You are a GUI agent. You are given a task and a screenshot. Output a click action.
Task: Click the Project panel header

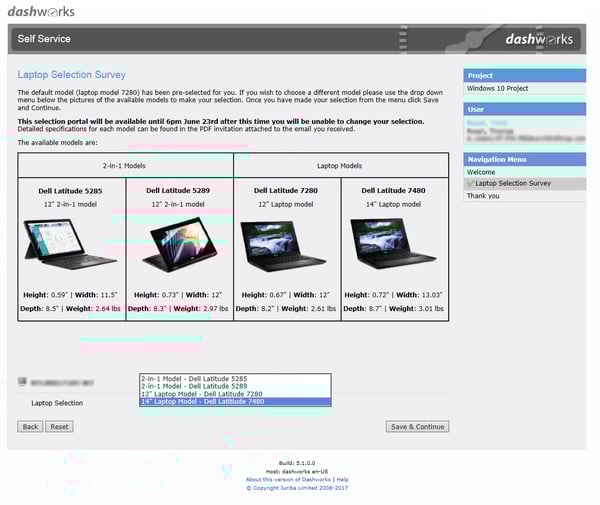525,75
